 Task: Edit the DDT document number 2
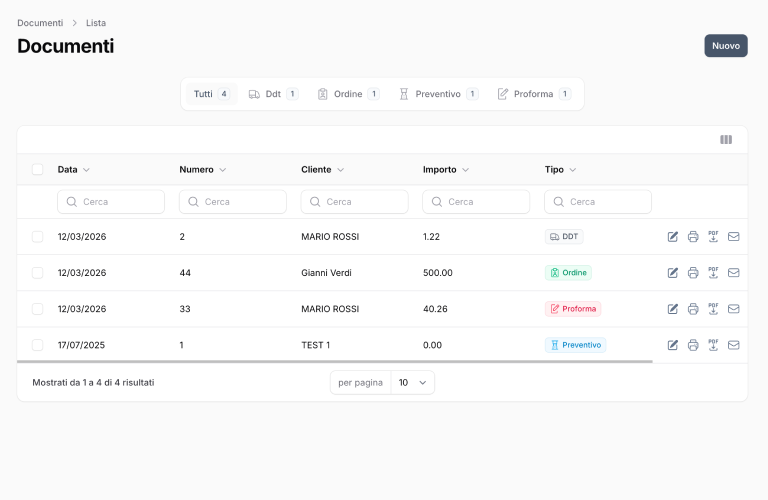pos(673,237)
